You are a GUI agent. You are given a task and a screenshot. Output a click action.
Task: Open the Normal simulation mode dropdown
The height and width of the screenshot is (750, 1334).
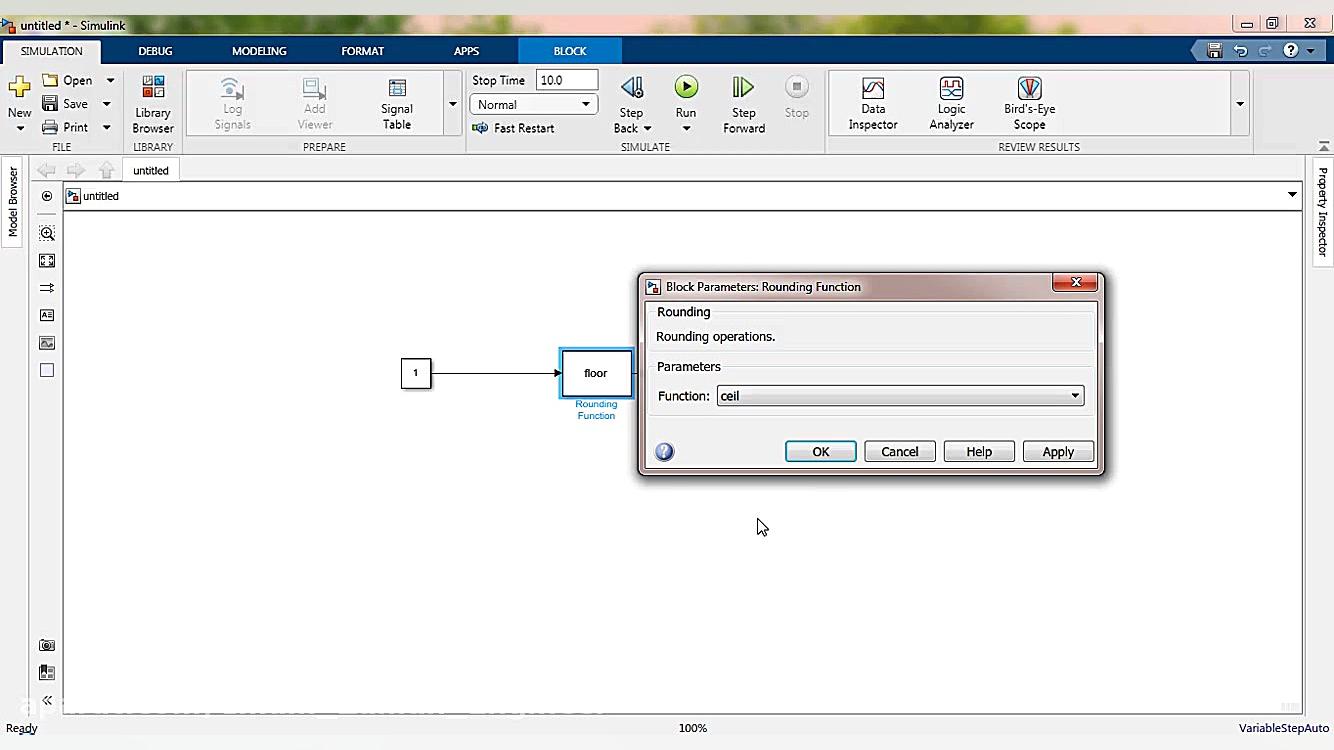(x=533, y=105)
